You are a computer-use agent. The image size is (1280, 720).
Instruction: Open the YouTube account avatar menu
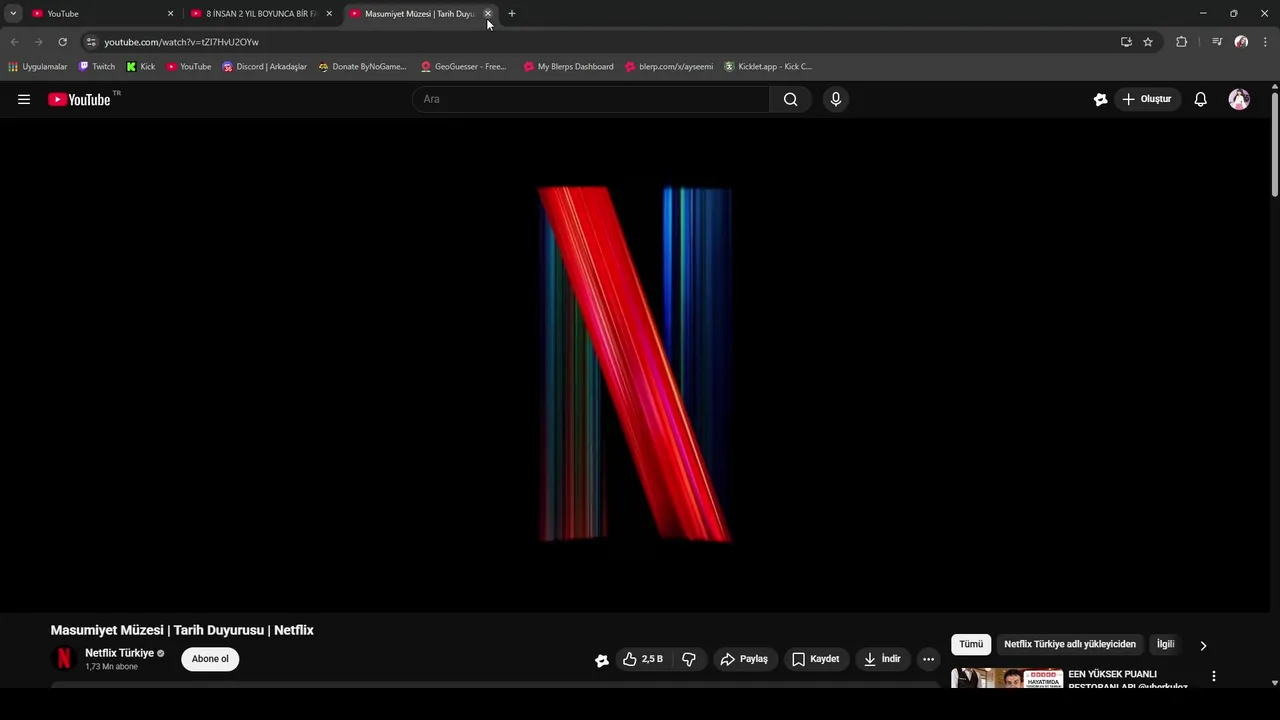1239,99
